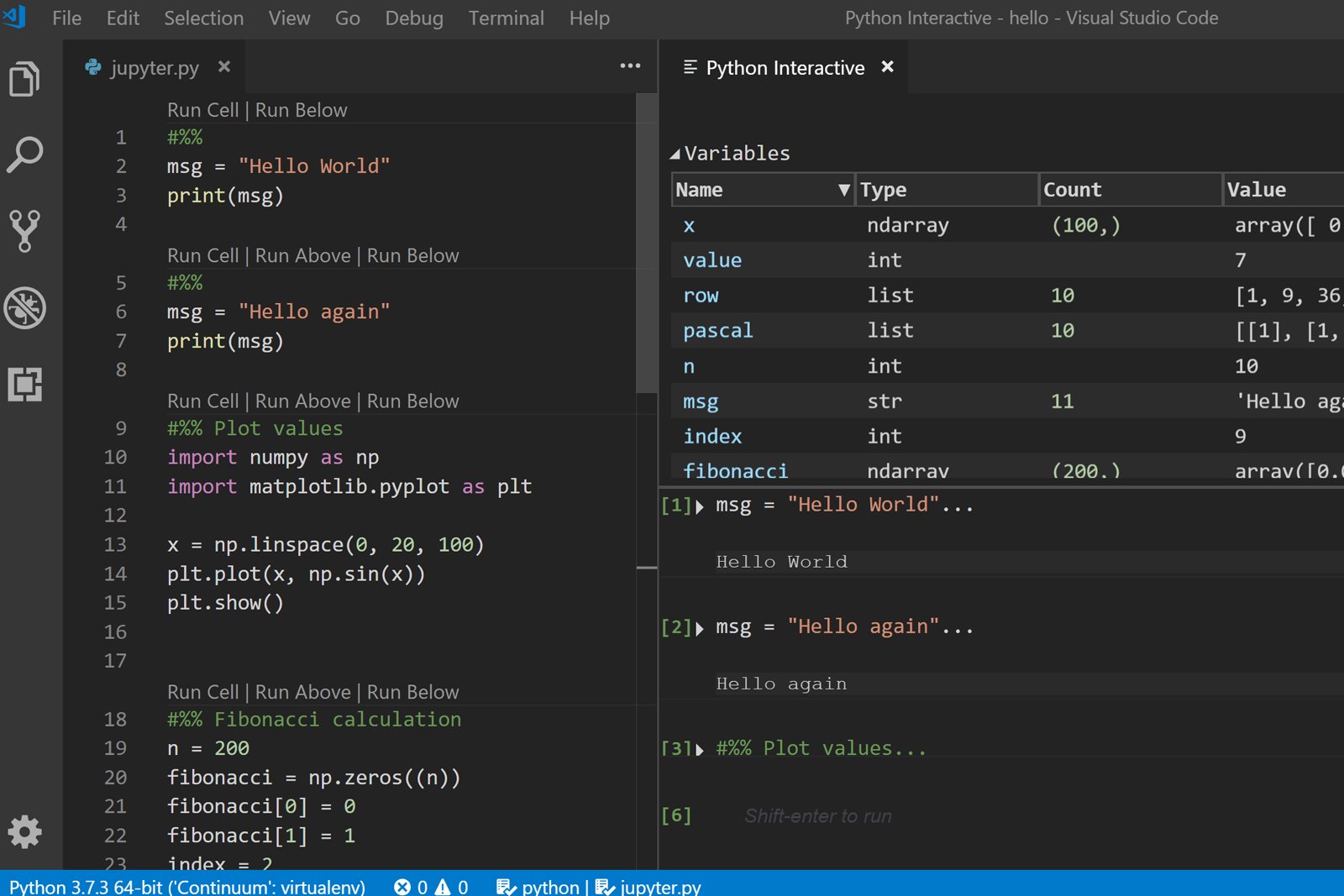Click Run Cell for the Plot values cell
The width and height of the screenshot is (1344, 896).
tap(203, 401)
